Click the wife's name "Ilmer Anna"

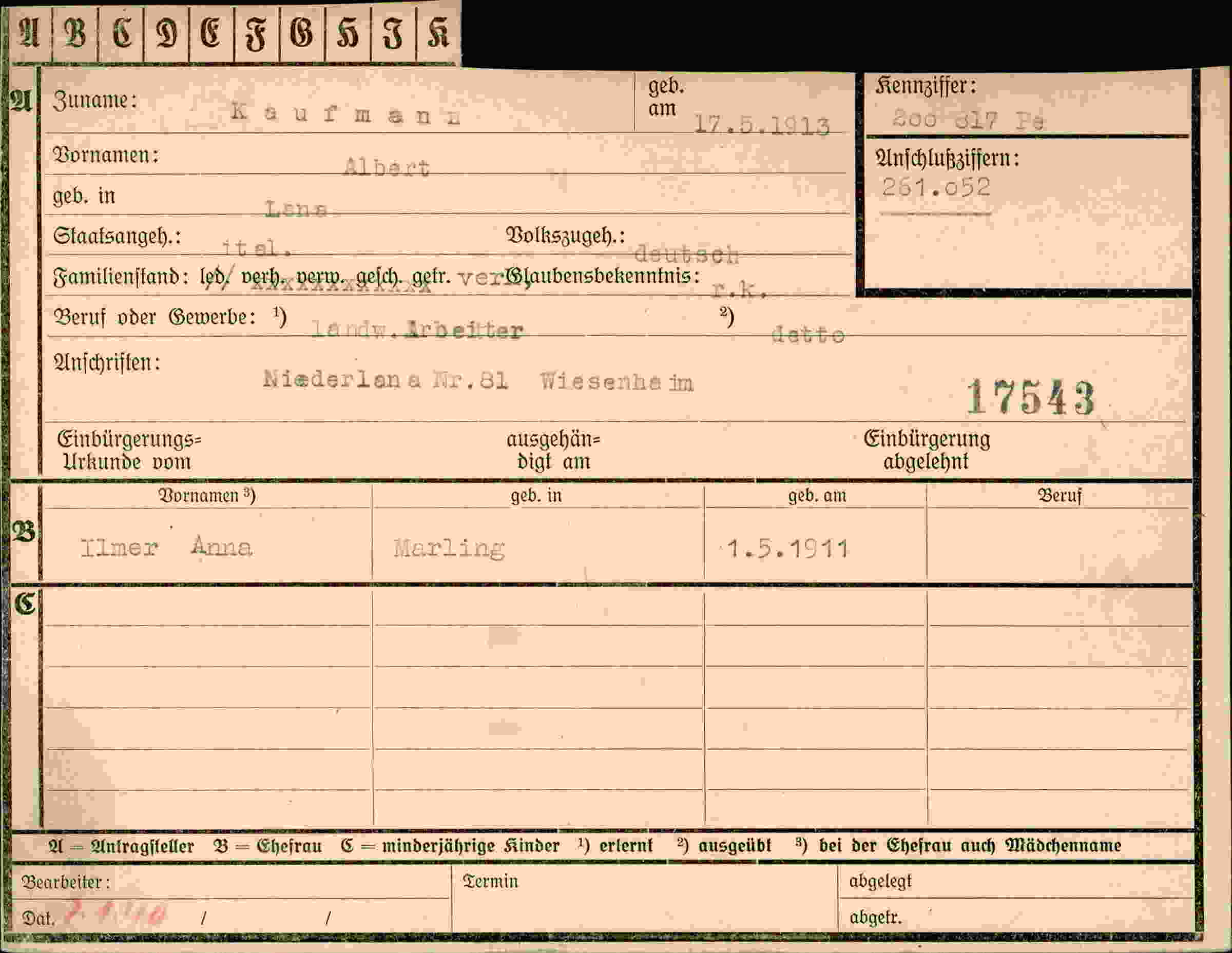[166, 547]
